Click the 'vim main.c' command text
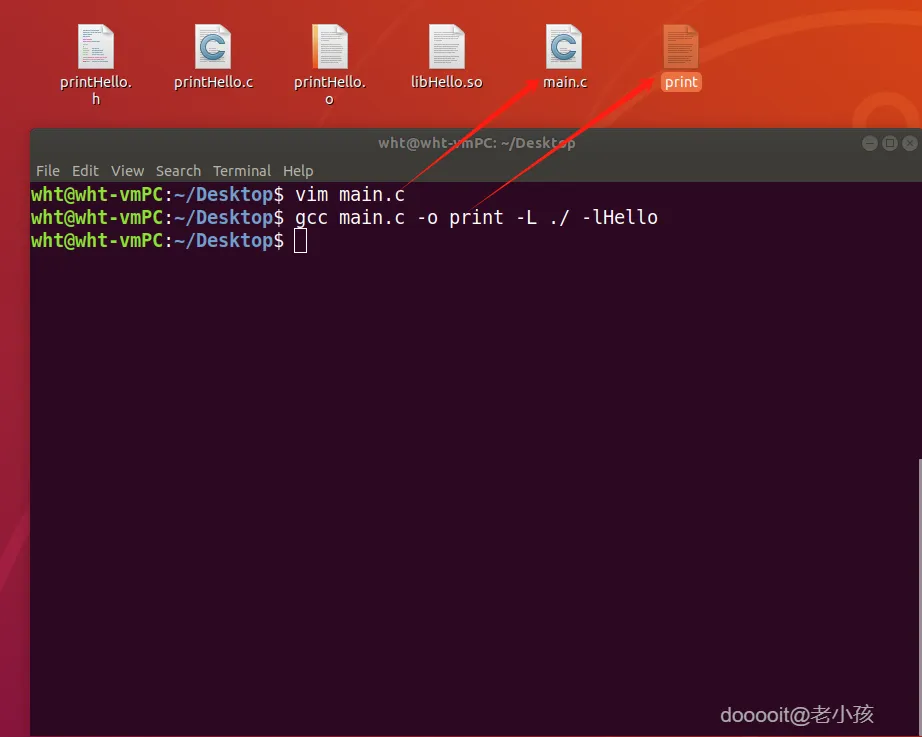922x737 pixels. pyautogui.click(x=350, y=195)
